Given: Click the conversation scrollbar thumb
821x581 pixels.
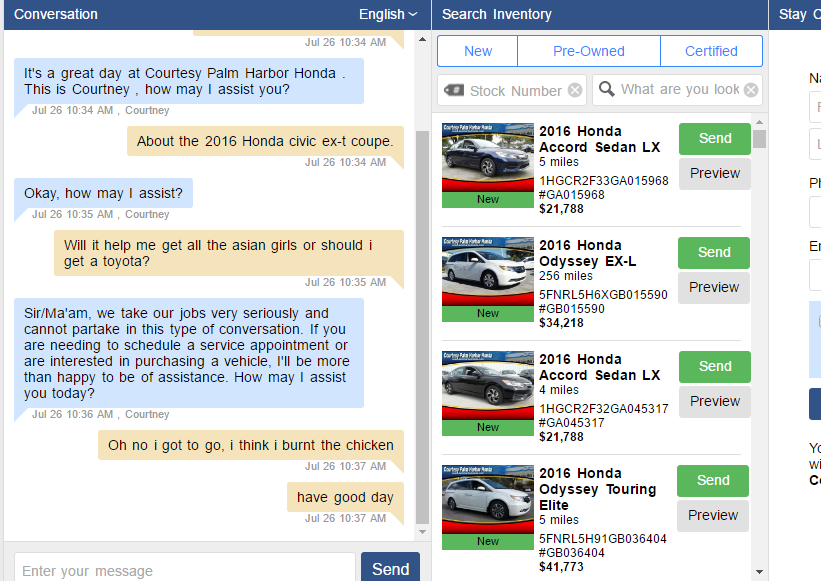Looking at the screenshot, I should tap(422, 327).
